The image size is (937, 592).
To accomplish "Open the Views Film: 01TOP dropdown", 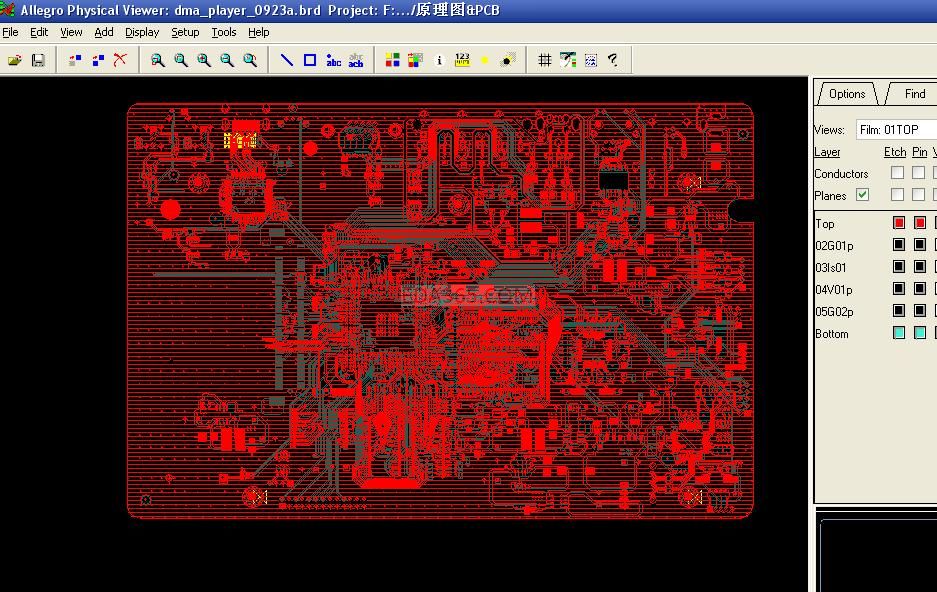I will 896,130.
